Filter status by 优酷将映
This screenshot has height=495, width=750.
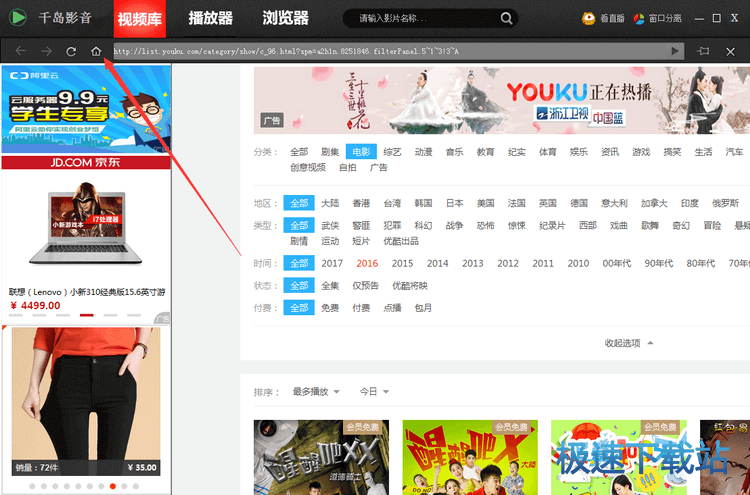[x=410, y=286]
